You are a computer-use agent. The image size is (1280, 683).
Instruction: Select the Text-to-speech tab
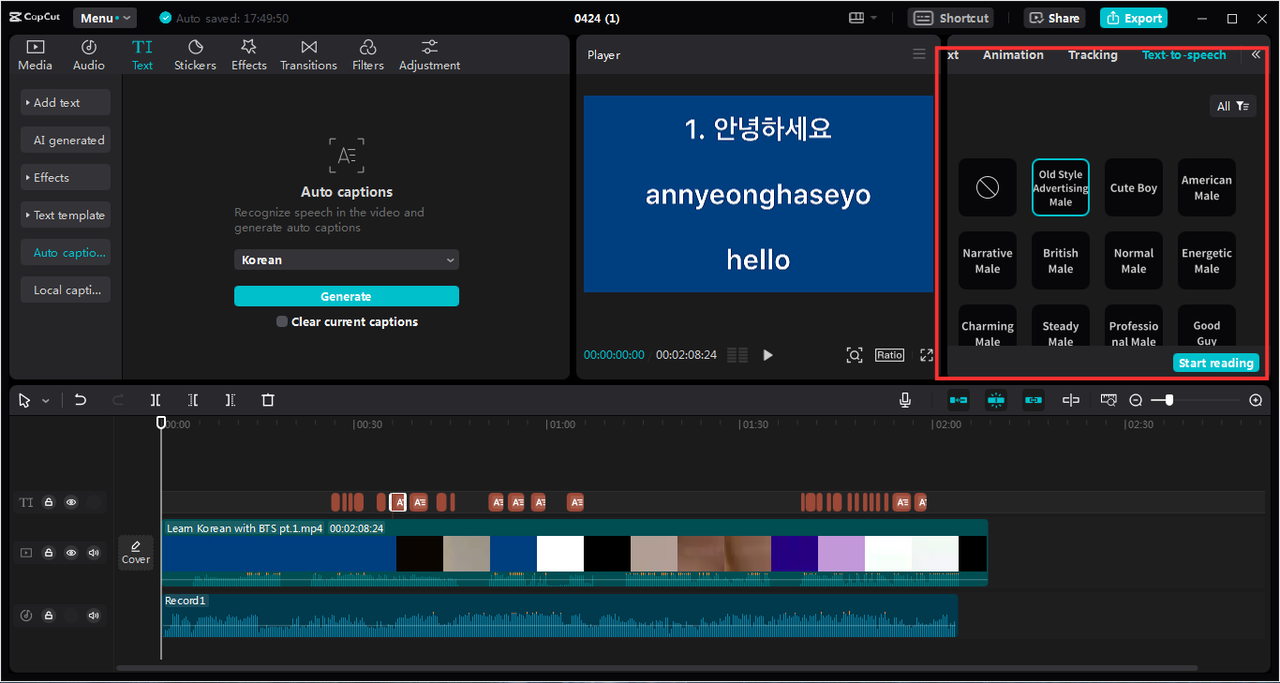pos(1184,55)
